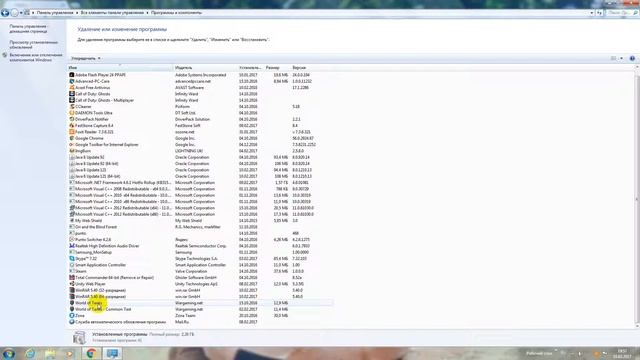This screenshot has height=360, width=640.
Task: Select the ImgBurn program icon
Action: (72, 151)
